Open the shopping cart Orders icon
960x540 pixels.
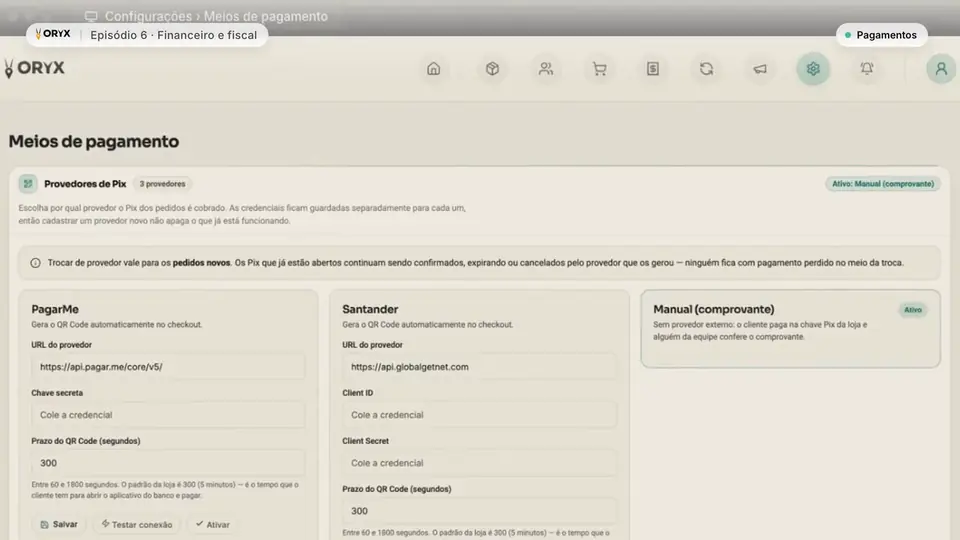pos(599,69)
